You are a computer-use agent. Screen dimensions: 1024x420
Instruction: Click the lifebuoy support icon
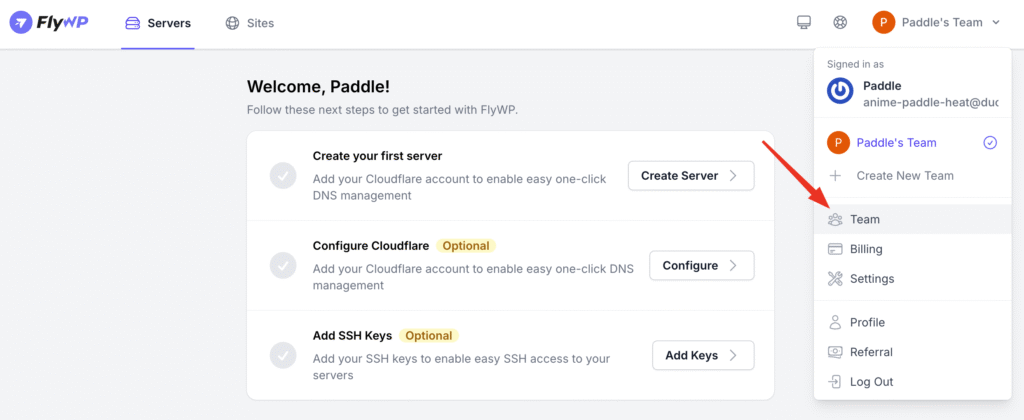840,22
